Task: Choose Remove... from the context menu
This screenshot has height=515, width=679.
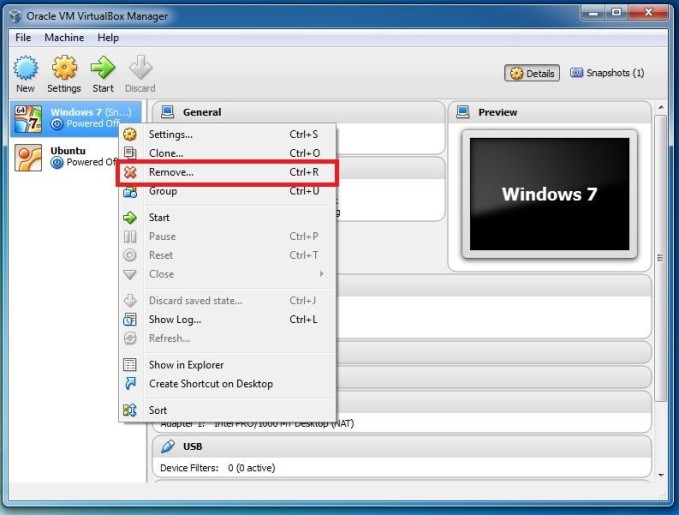Action: click(227, 172)
